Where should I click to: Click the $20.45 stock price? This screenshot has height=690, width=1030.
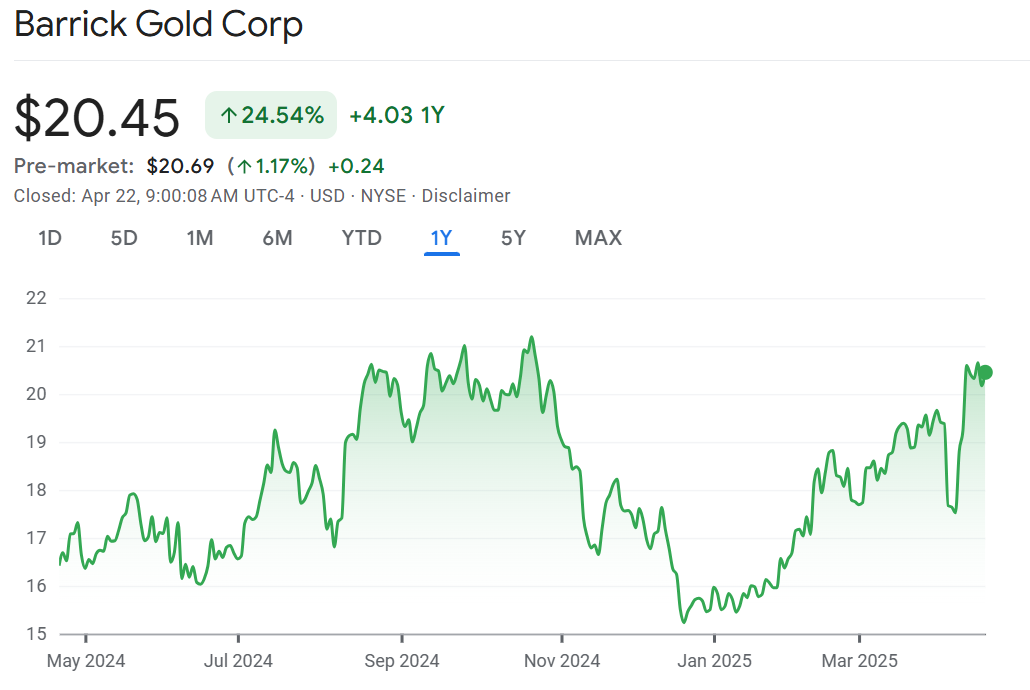click(97, 117)
